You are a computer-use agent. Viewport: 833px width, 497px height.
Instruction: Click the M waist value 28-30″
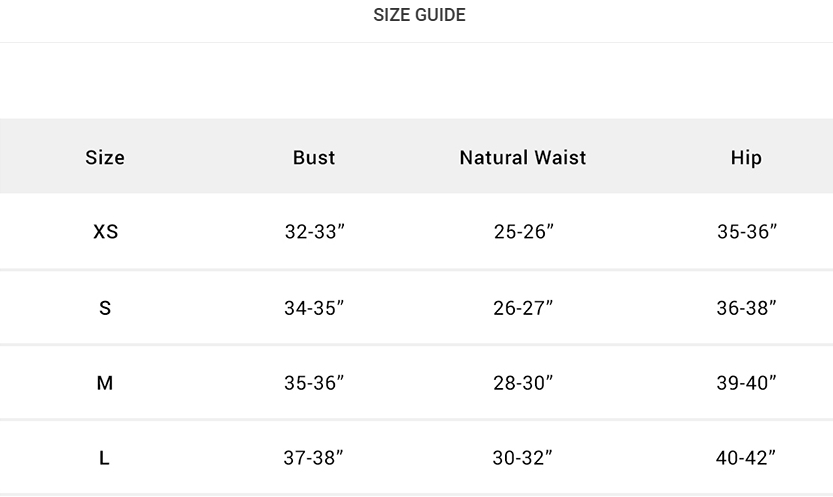523,383
